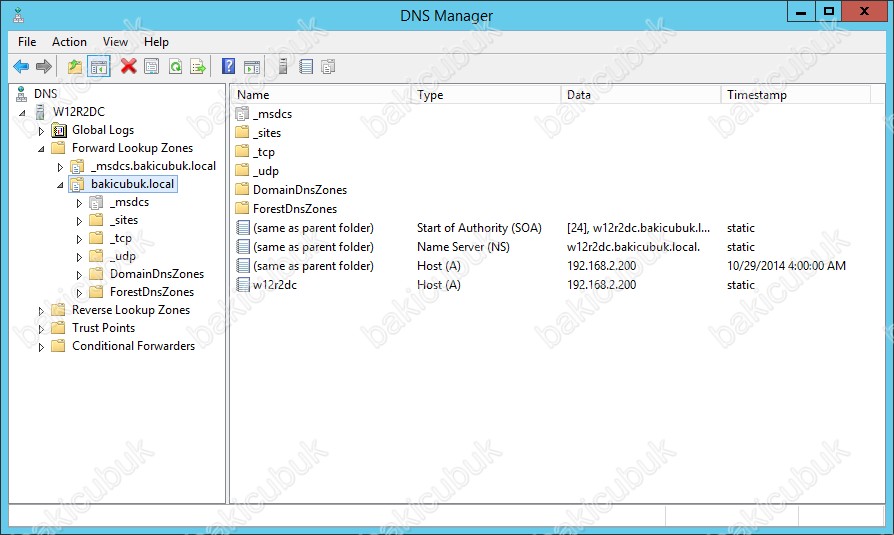The width and height of the screenshot is (894, 535).
Task: Select DomainDnsZones in the list pane
Action: (300, 189)
